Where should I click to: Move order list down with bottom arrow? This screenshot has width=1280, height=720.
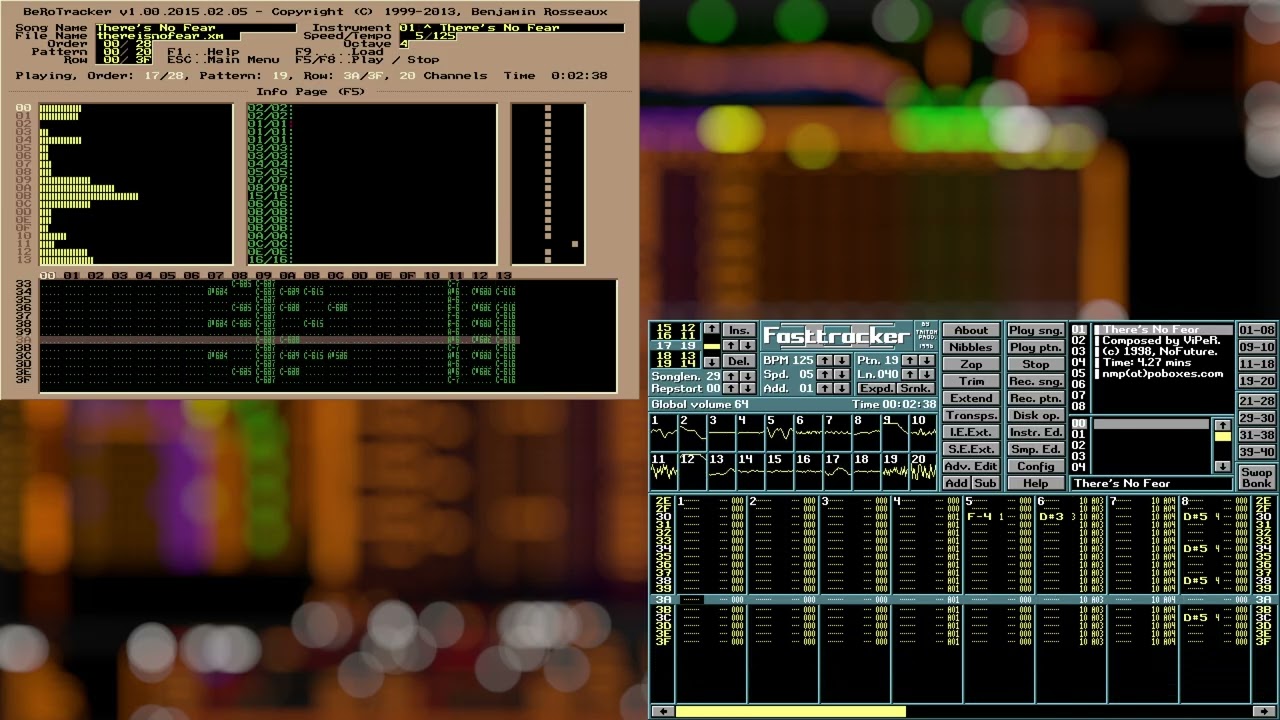712,362
